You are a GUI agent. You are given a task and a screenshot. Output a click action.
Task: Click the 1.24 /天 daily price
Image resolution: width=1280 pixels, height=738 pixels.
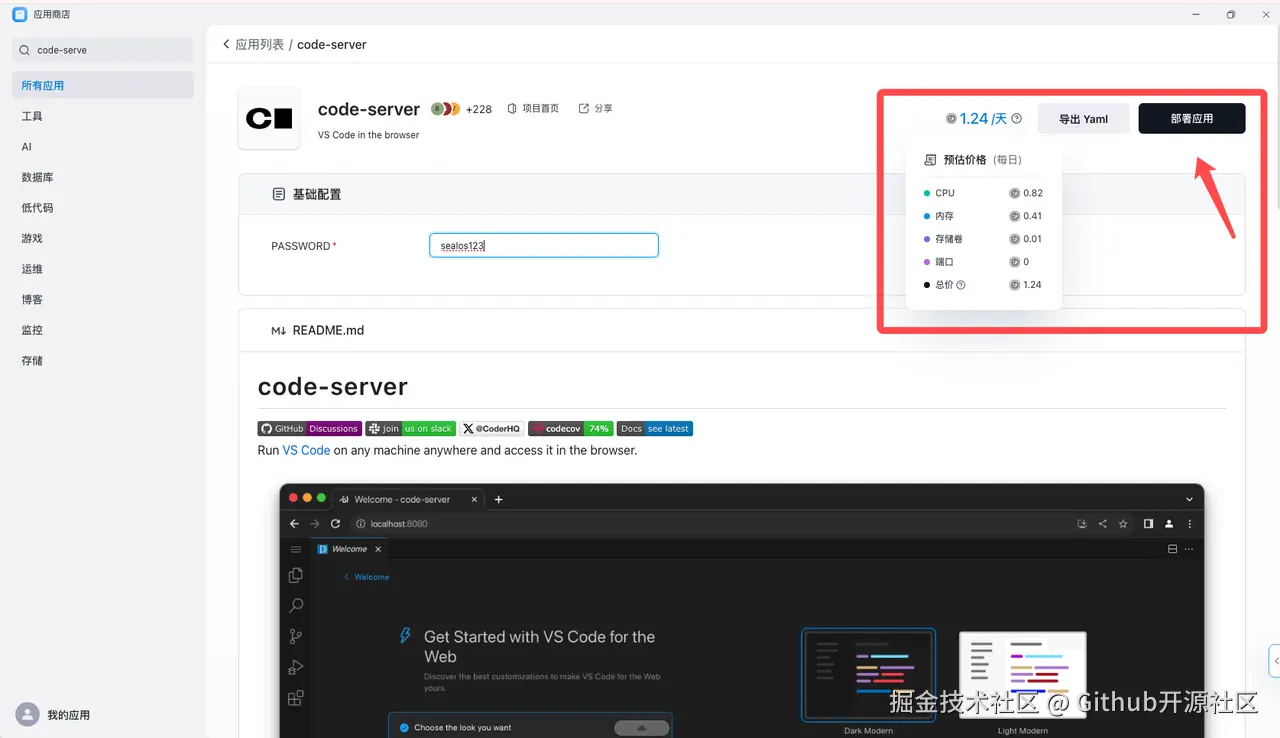(983, 118)
